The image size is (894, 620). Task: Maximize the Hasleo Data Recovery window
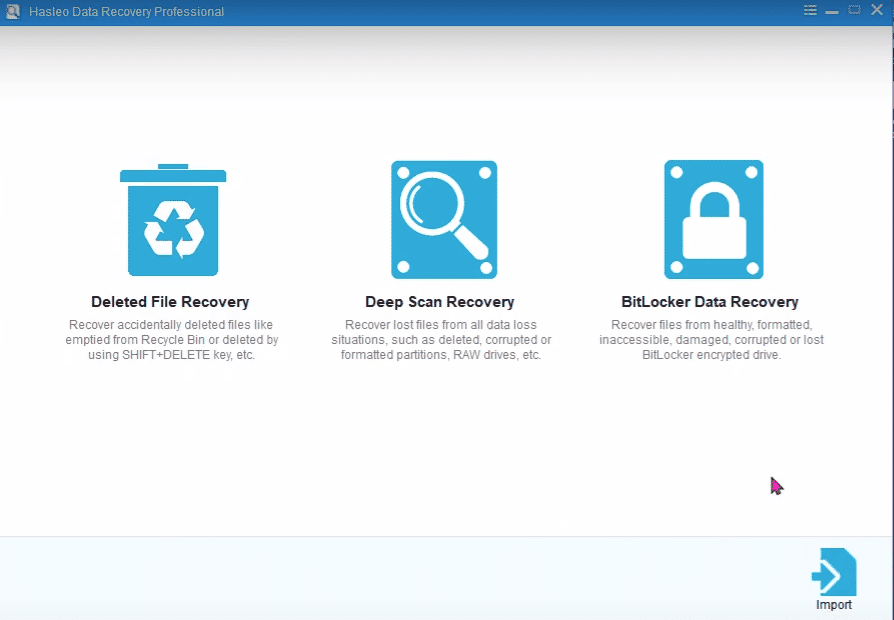(854, 10)
